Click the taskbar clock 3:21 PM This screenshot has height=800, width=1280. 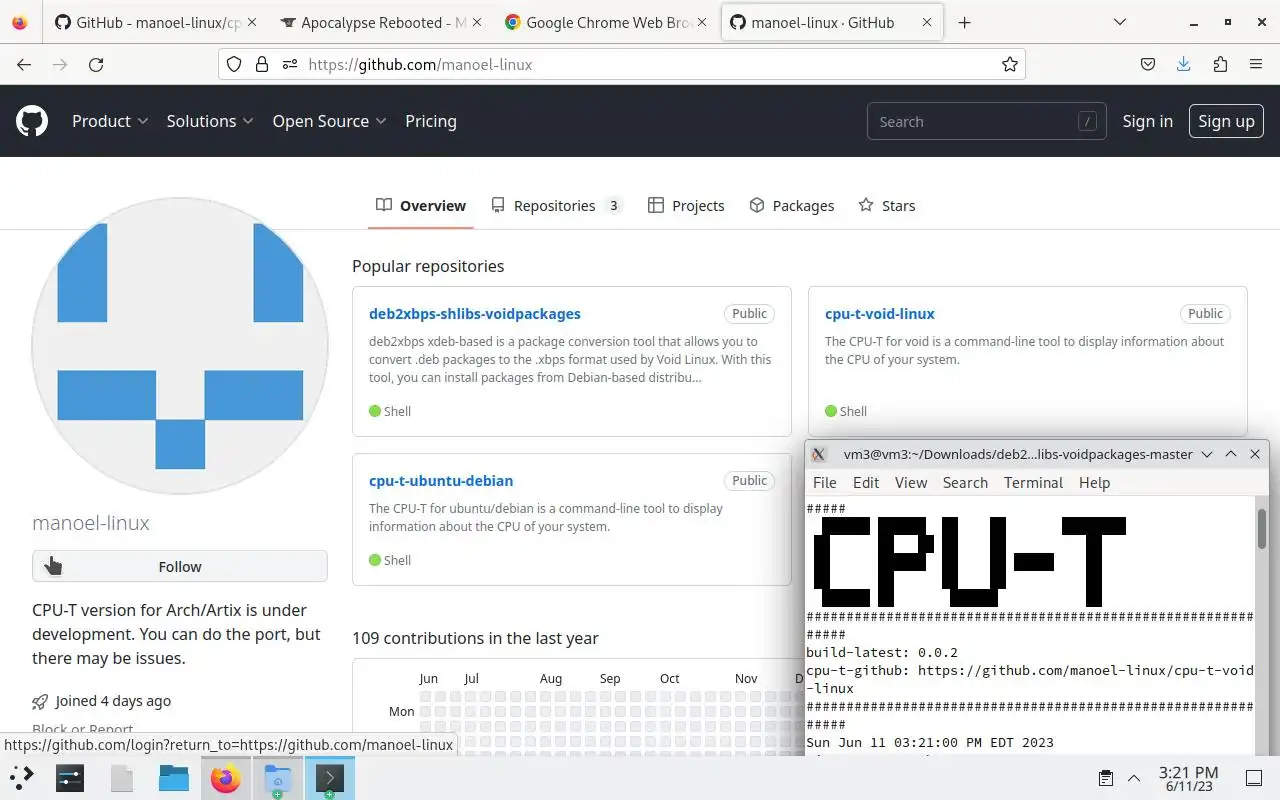(x=1188, y=778)
